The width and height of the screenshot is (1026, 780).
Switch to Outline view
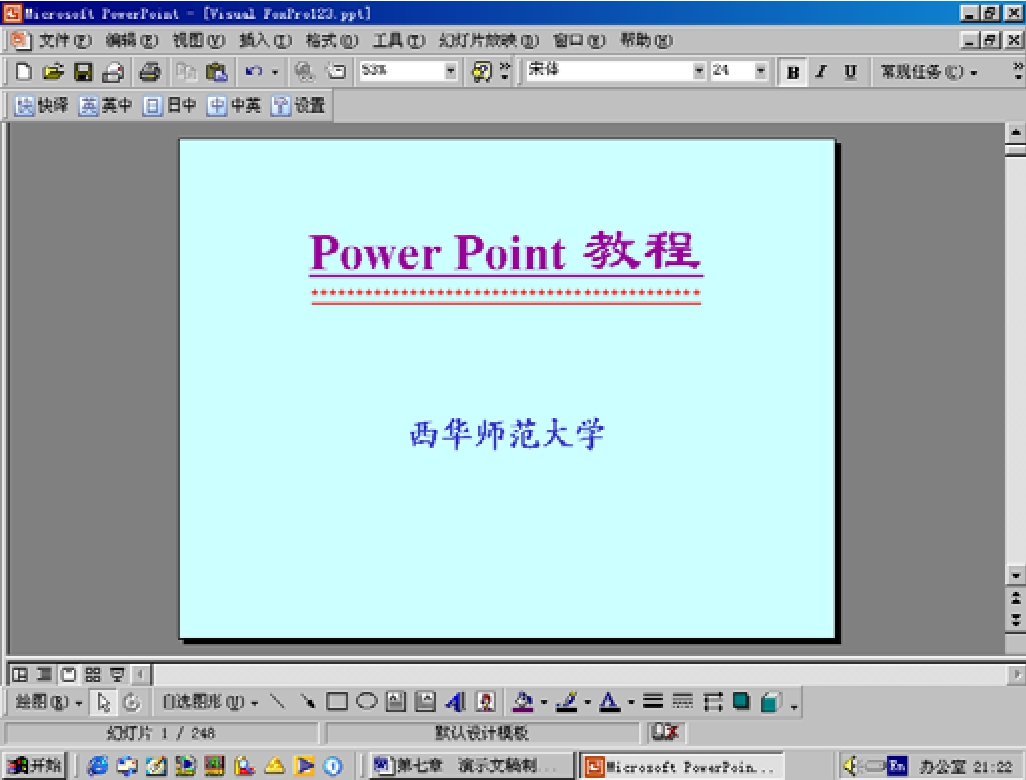coord(44,674)
